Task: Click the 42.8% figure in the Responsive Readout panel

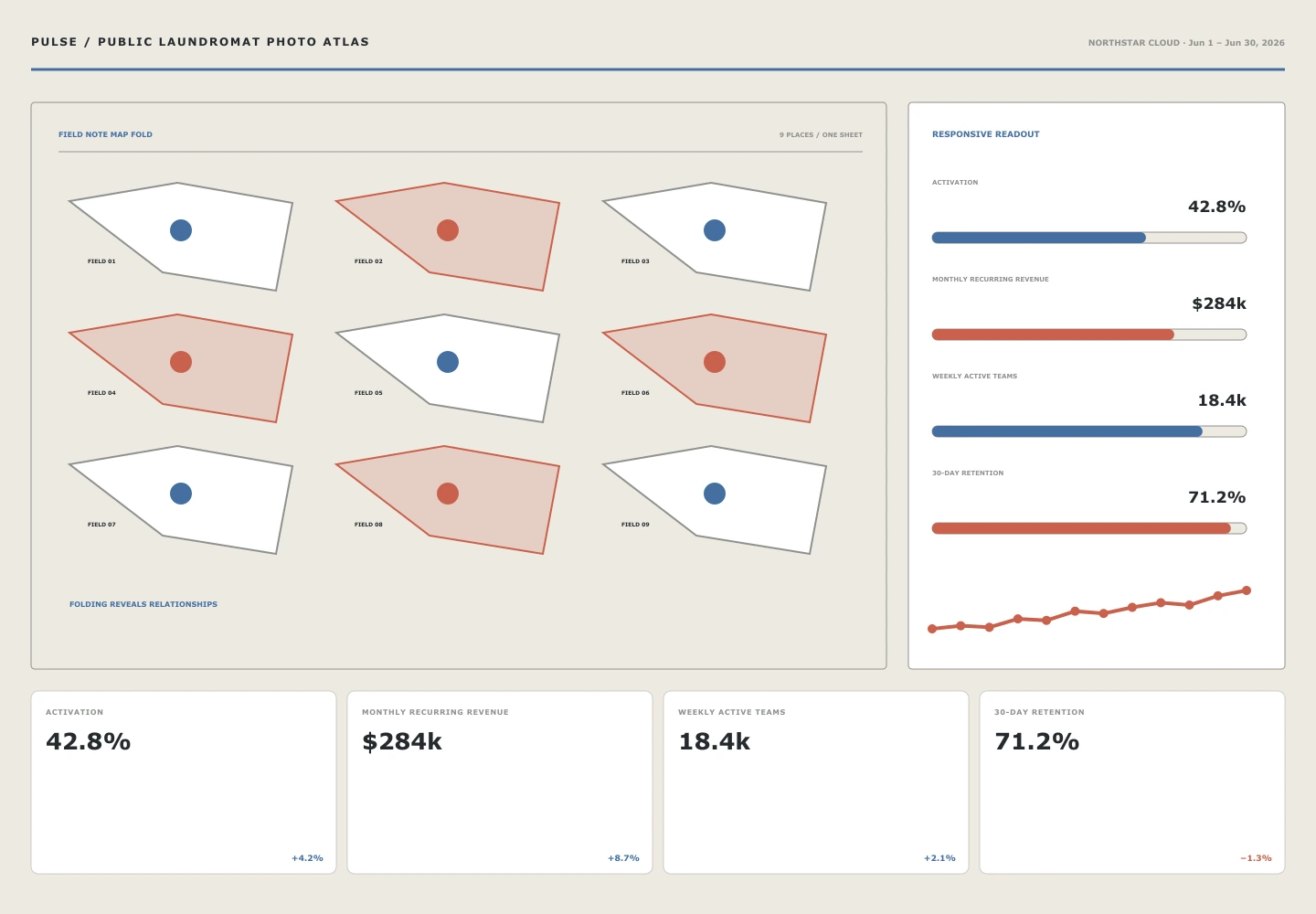Action: (x=1217, y=207)
